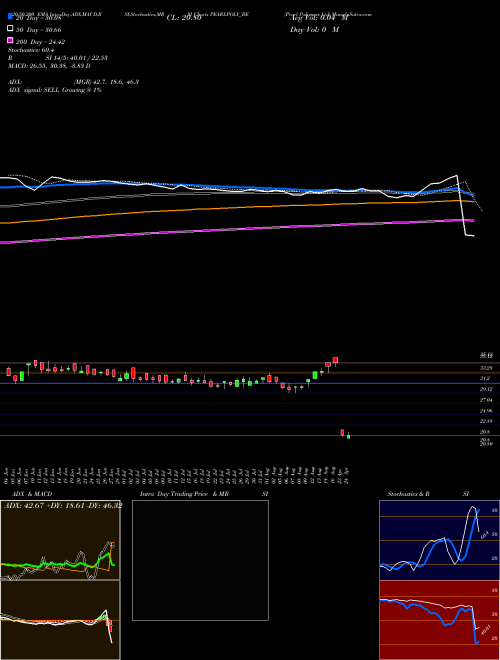Click the 'Stochastics & R' panel title
The height and width of the screenshot is (660, 500).
click(409, 494)
